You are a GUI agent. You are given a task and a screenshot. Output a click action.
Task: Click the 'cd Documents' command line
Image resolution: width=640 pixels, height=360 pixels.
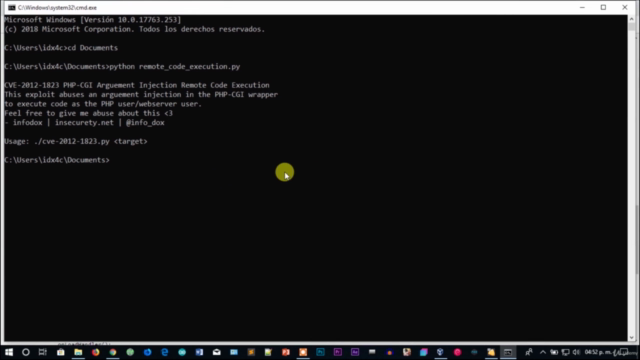click(x=61, y=48)
